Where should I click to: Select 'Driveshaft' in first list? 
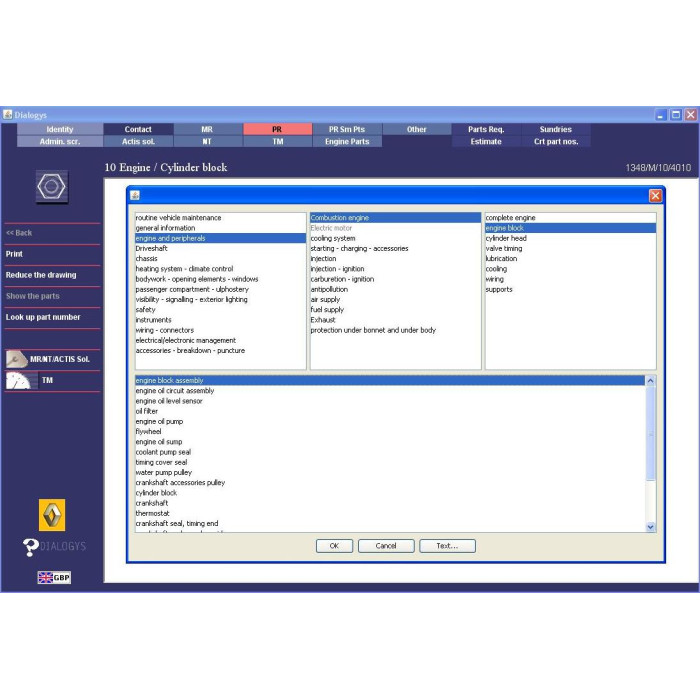coord(221,249)
